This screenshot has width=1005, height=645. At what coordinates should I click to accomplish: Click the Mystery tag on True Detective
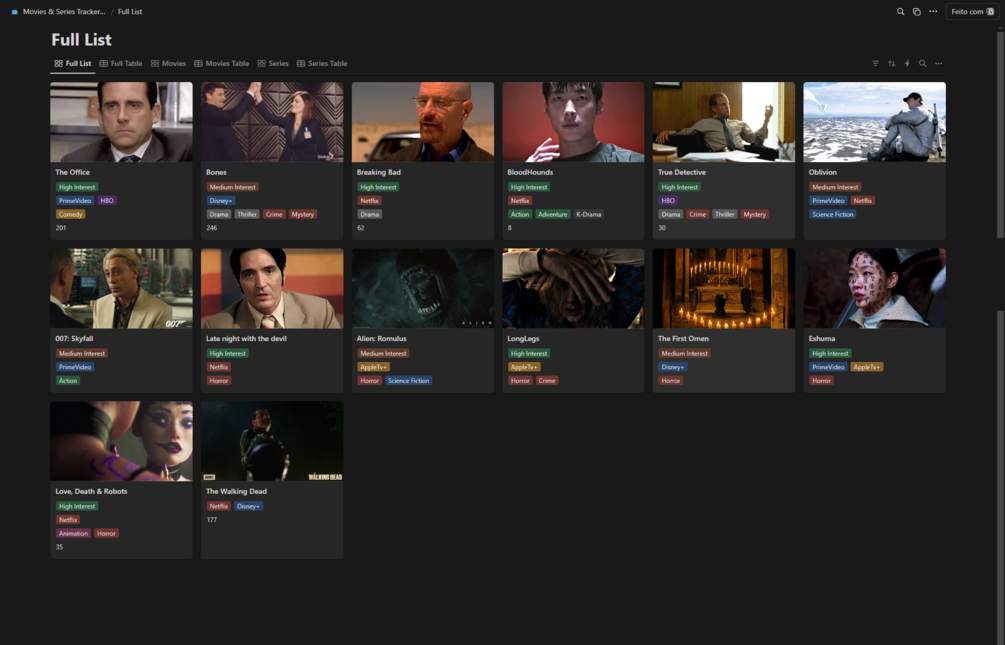(x=754, y=214)
